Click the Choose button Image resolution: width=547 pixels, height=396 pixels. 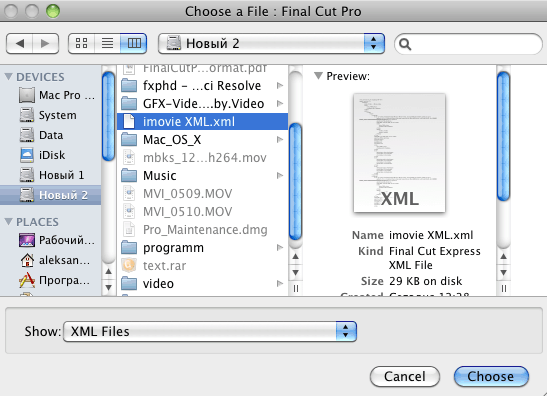[491, 376]
